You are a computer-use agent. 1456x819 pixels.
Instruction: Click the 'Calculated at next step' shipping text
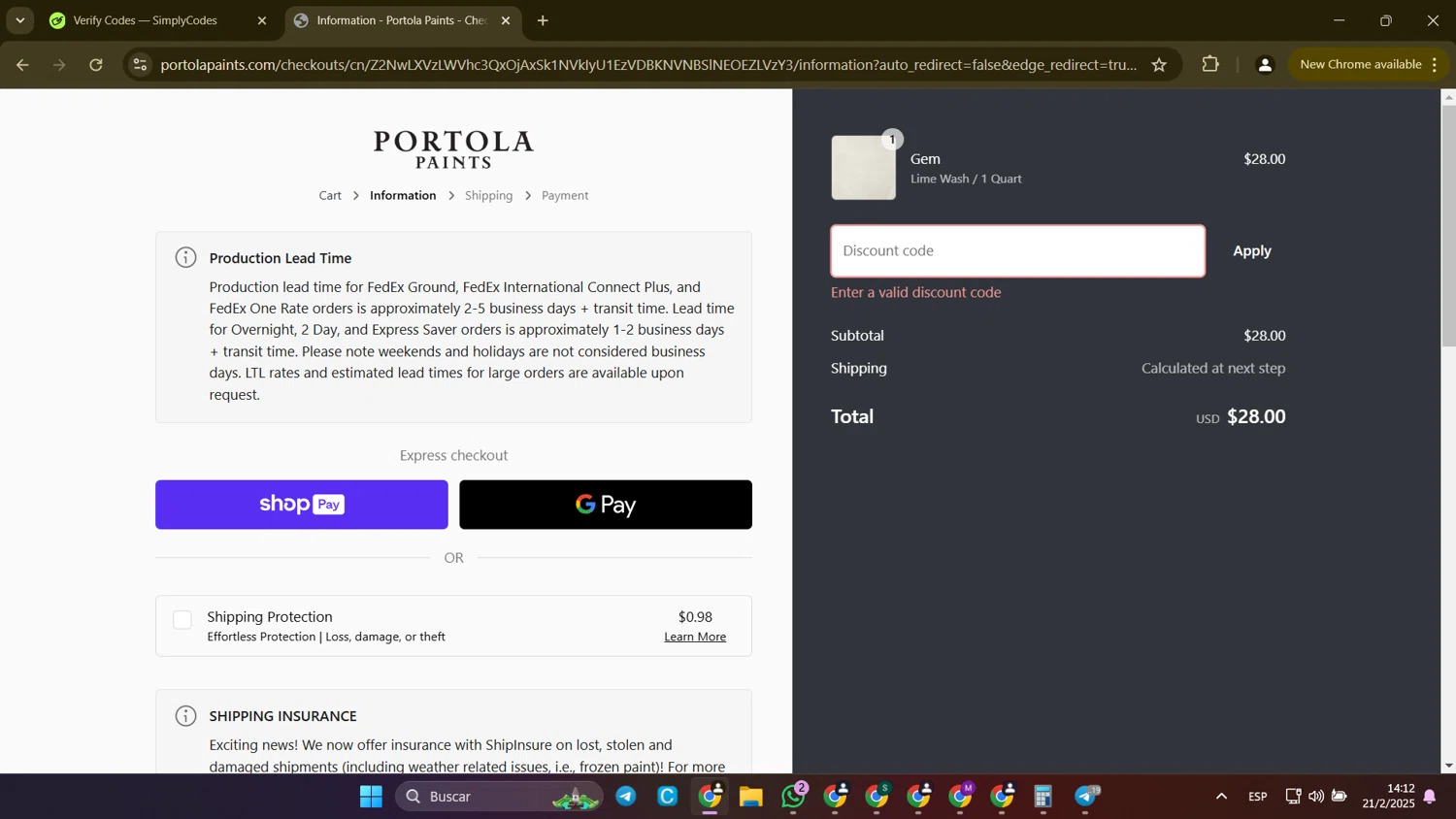coord(1213,369)
